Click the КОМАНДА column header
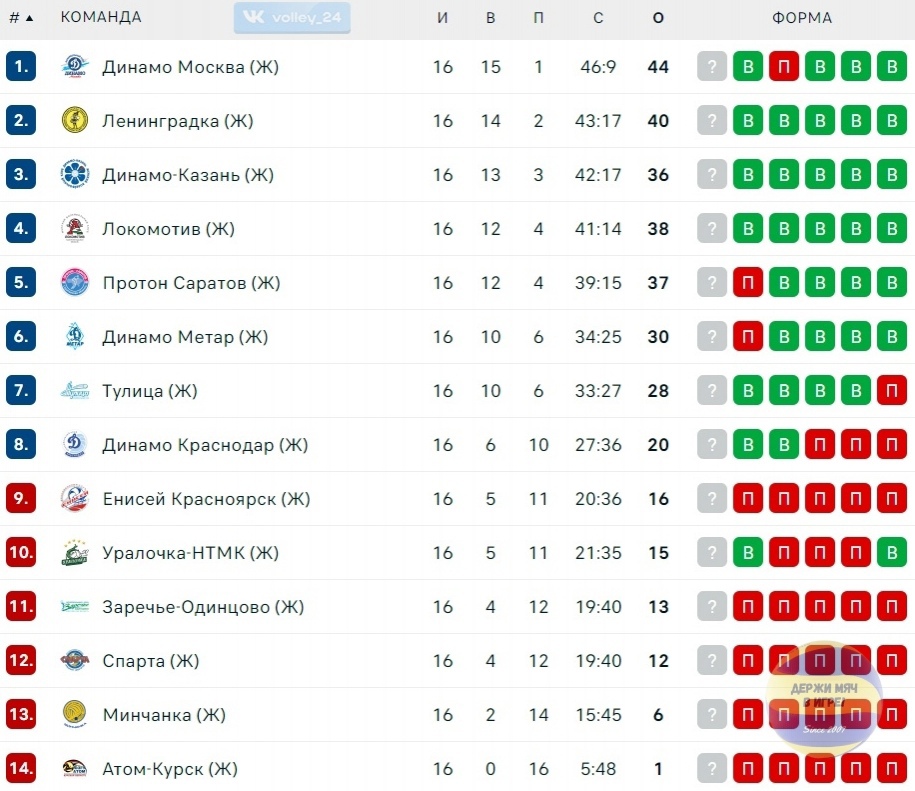Screen dimensions: 915x791 pyautogui.click(x=101, y=17)
